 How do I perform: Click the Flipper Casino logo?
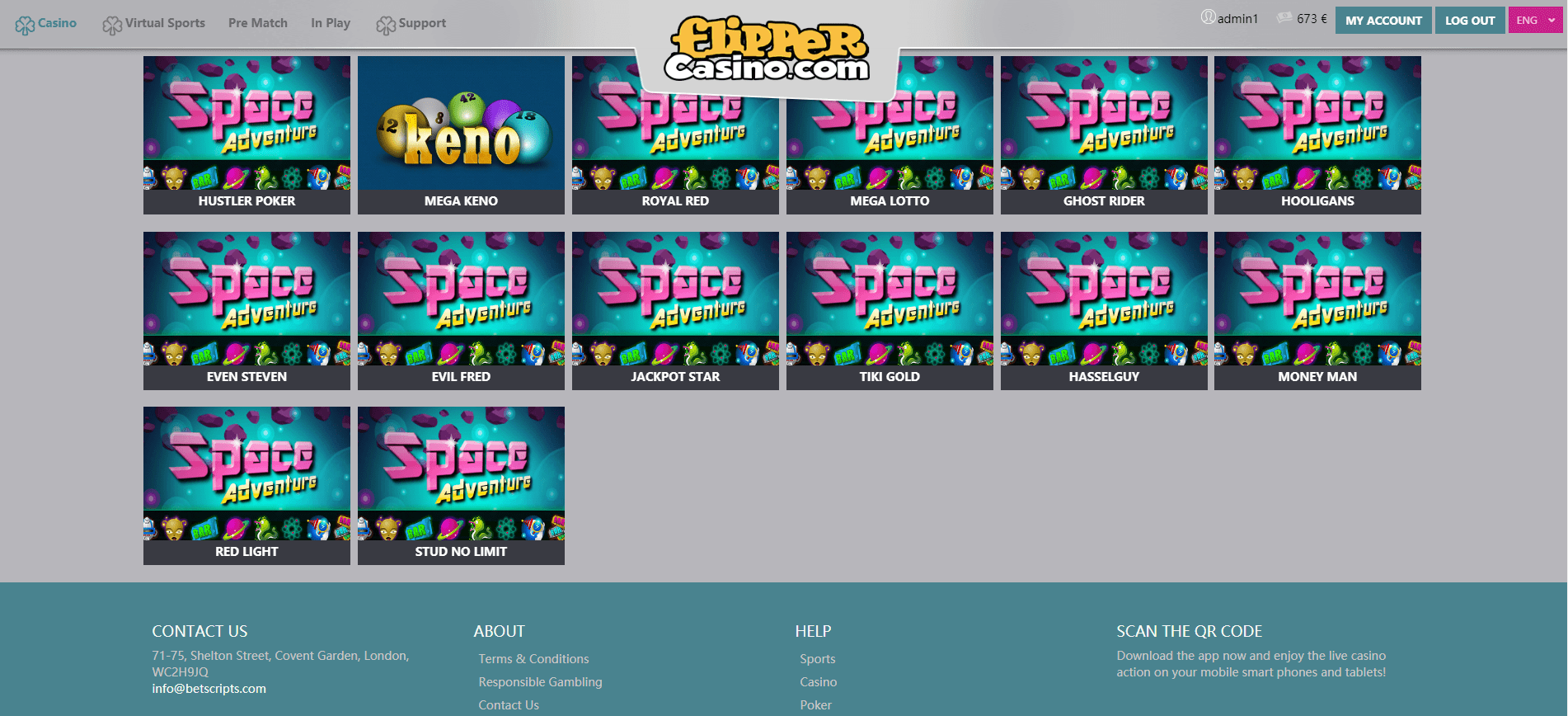coord(768,49)
